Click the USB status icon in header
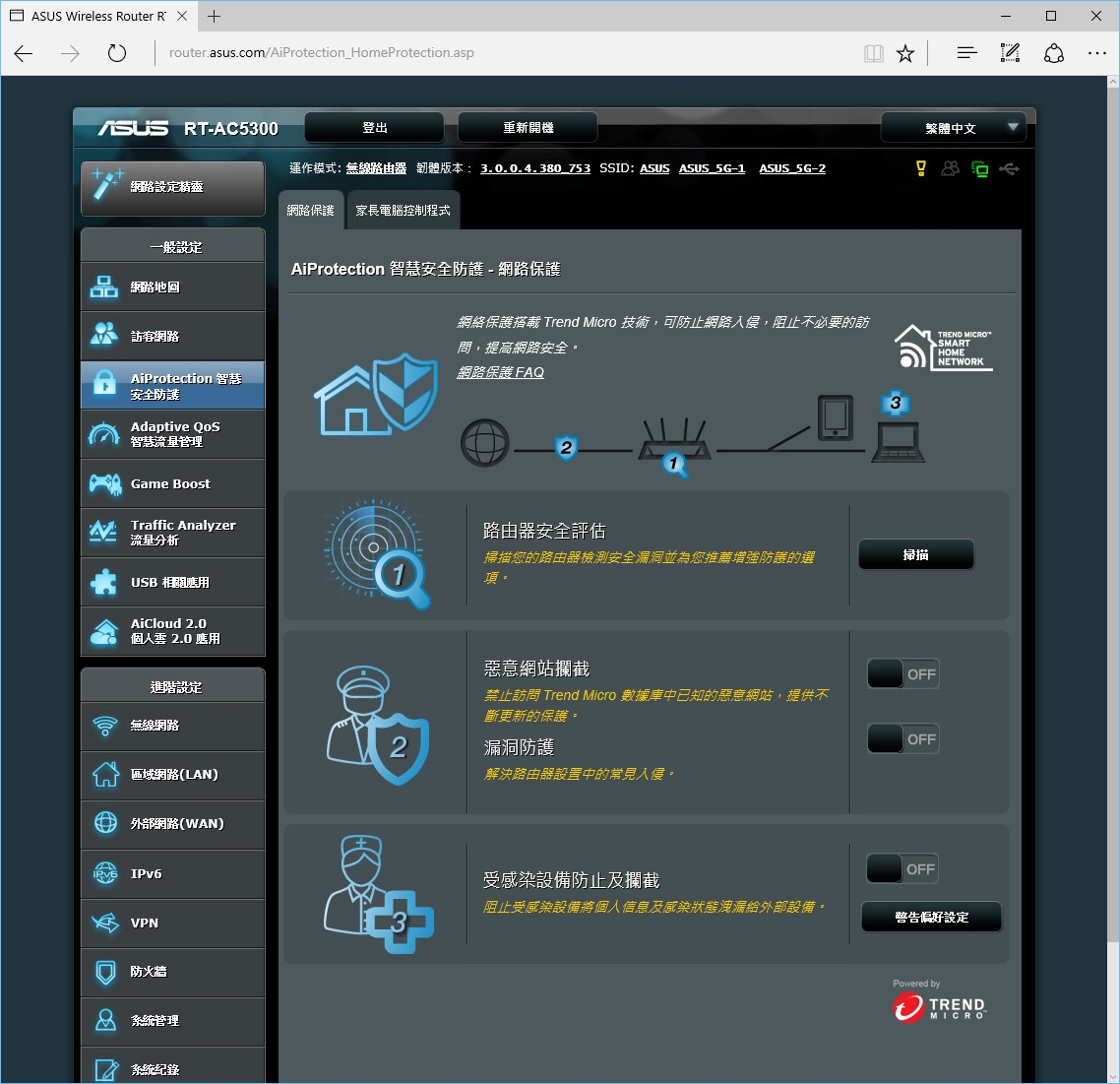Screen dimensions: 1120x1084 pos(1010,168)
